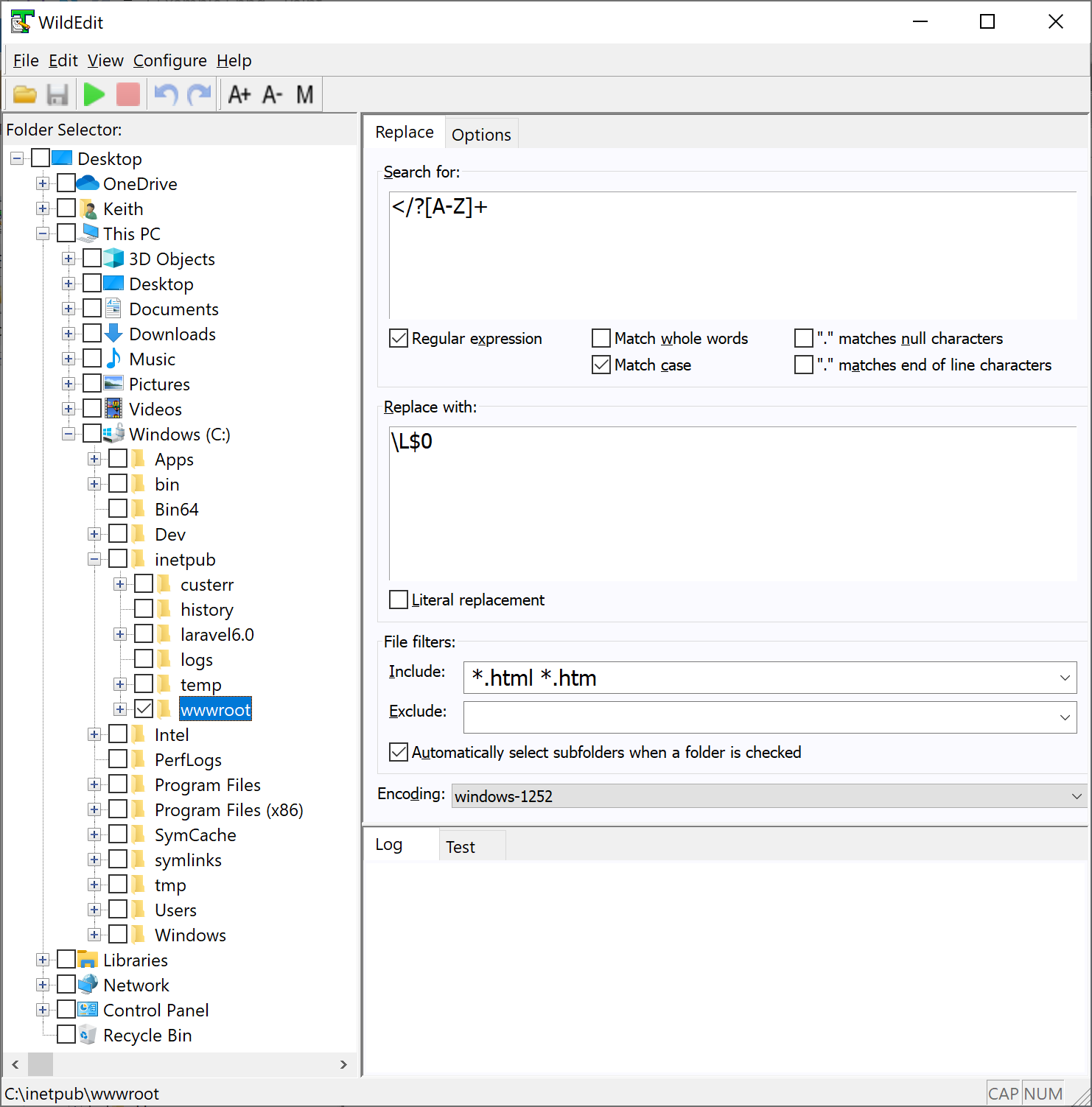The image size is (1092, 1107).
Task: Click inside the Replace with text box
Action: pyautogui.click(x=733, y=504)
